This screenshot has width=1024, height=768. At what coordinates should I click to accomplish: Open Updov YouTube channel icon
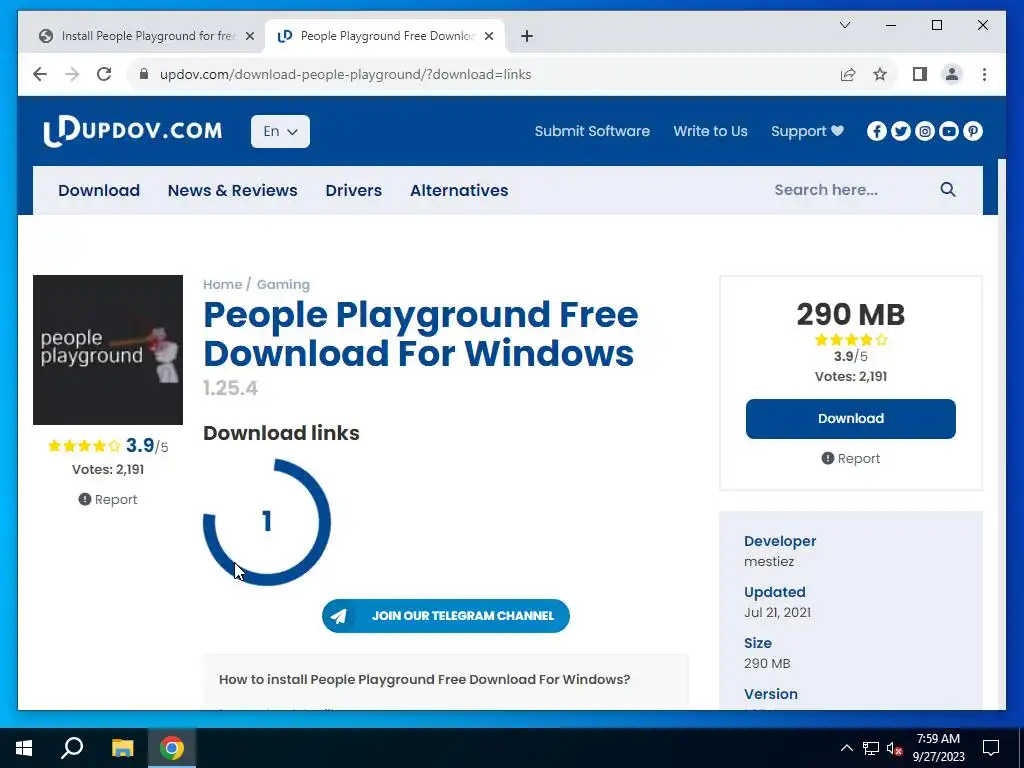point(948,131)
